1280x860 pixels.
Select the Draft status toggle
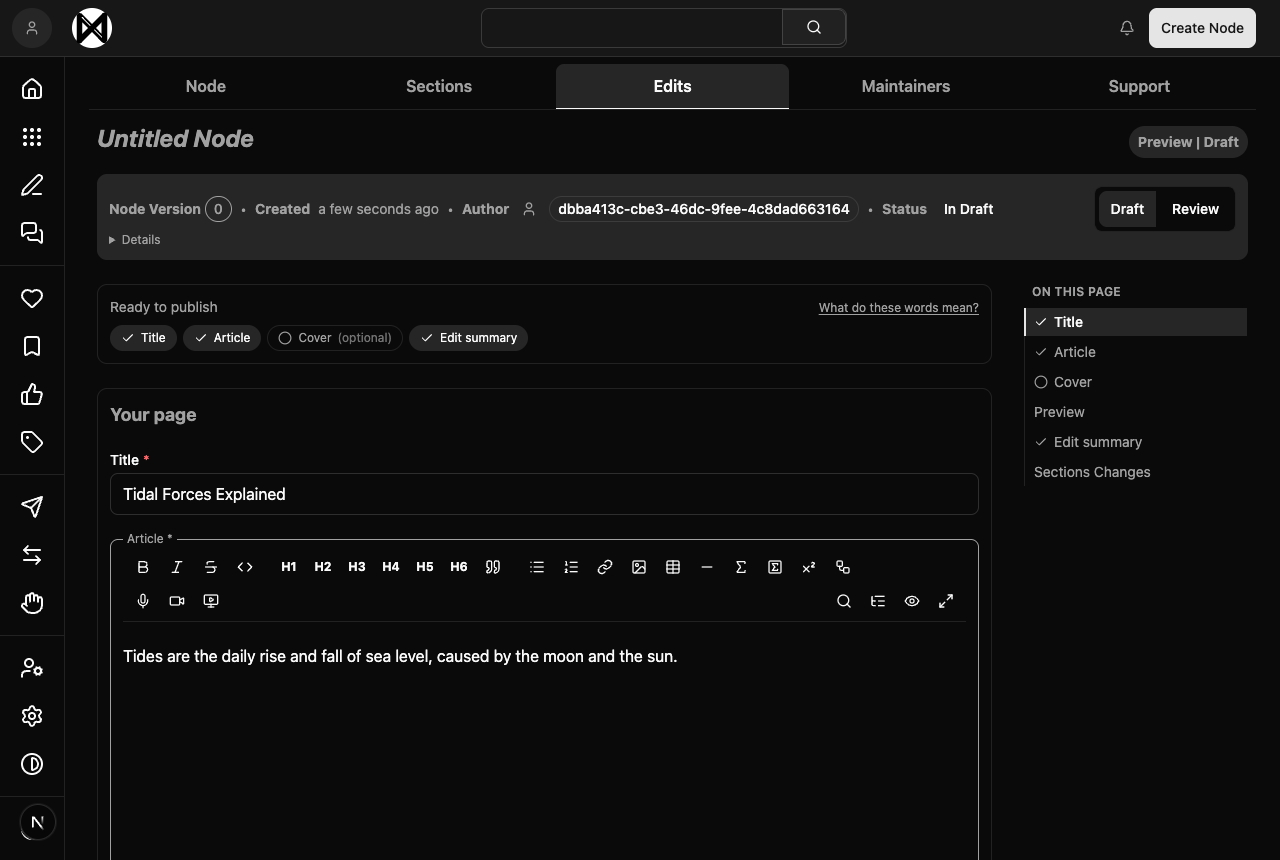pos(1127,209)
